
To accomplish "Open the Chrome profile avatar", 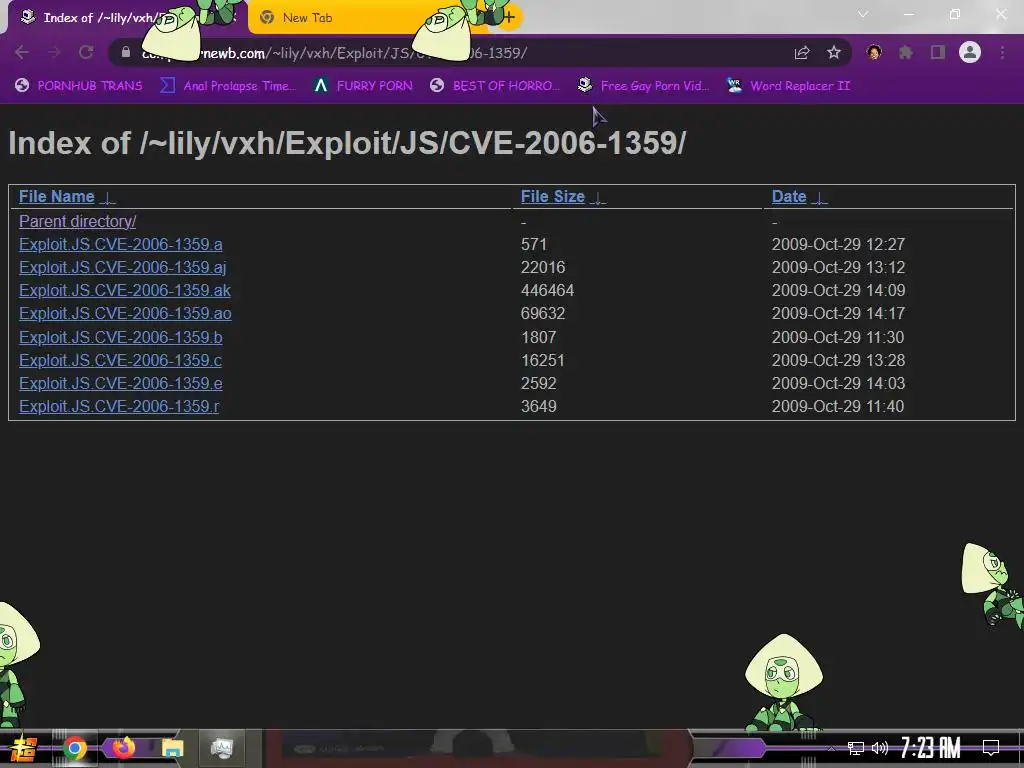I will click(x=970, y=53).
